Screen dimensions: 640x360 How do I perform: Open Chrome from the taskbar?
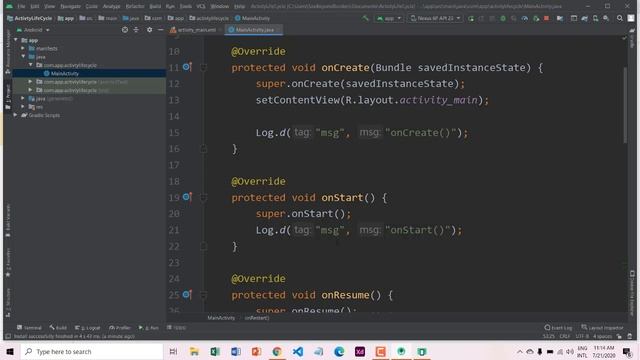[277, 351]
